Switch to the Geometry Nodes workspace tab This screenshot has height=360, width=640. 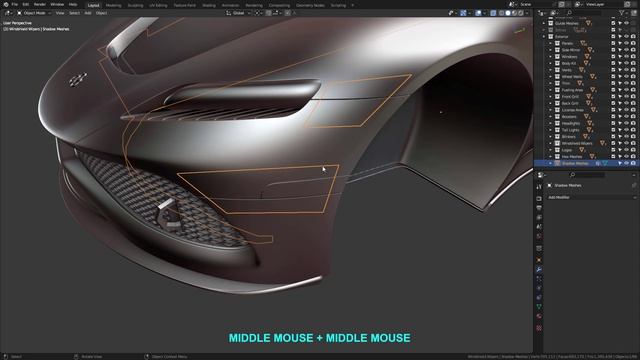point(310,5)
